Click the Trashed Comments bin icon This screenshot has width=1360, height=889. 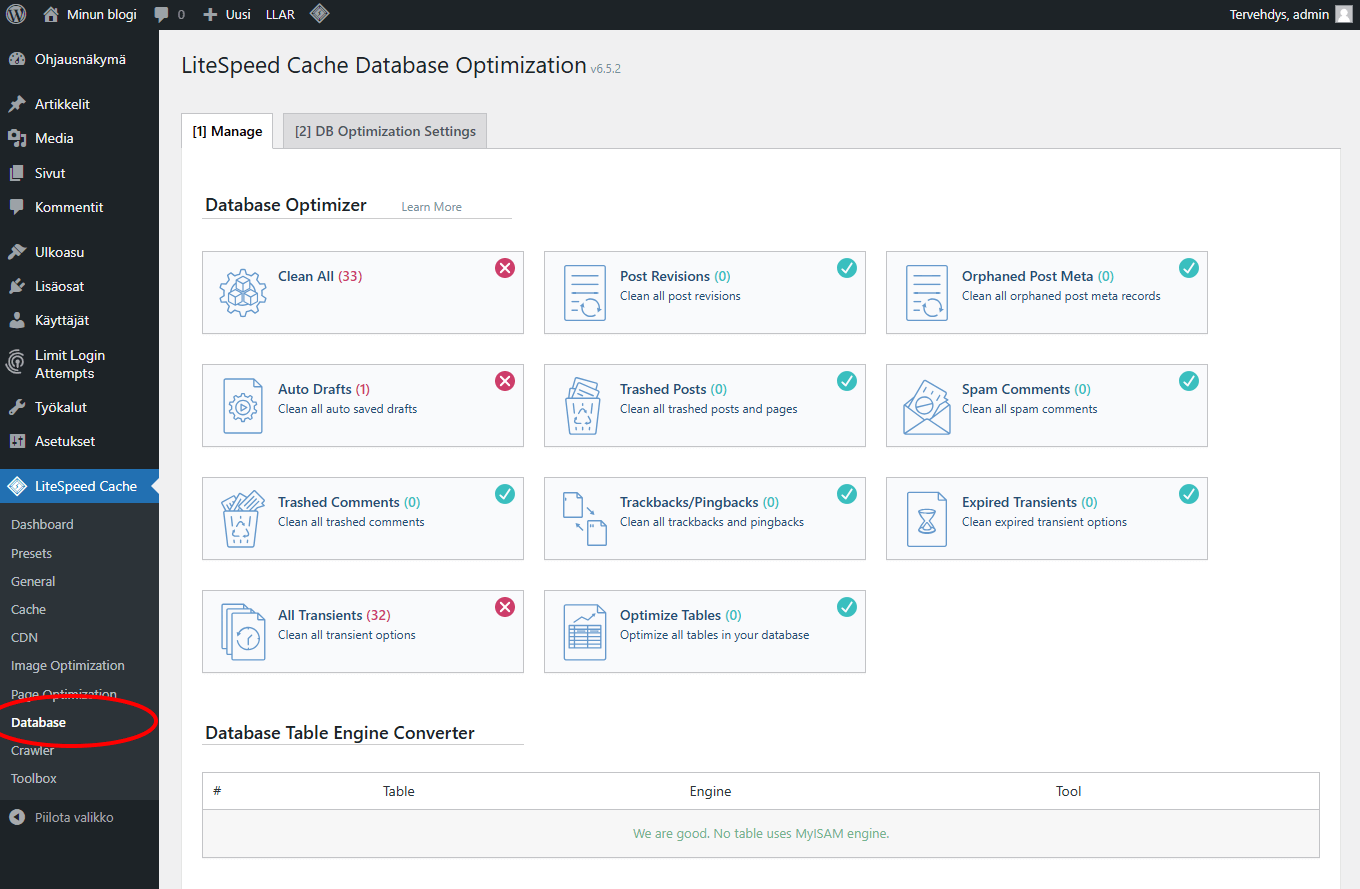[242, 519]
